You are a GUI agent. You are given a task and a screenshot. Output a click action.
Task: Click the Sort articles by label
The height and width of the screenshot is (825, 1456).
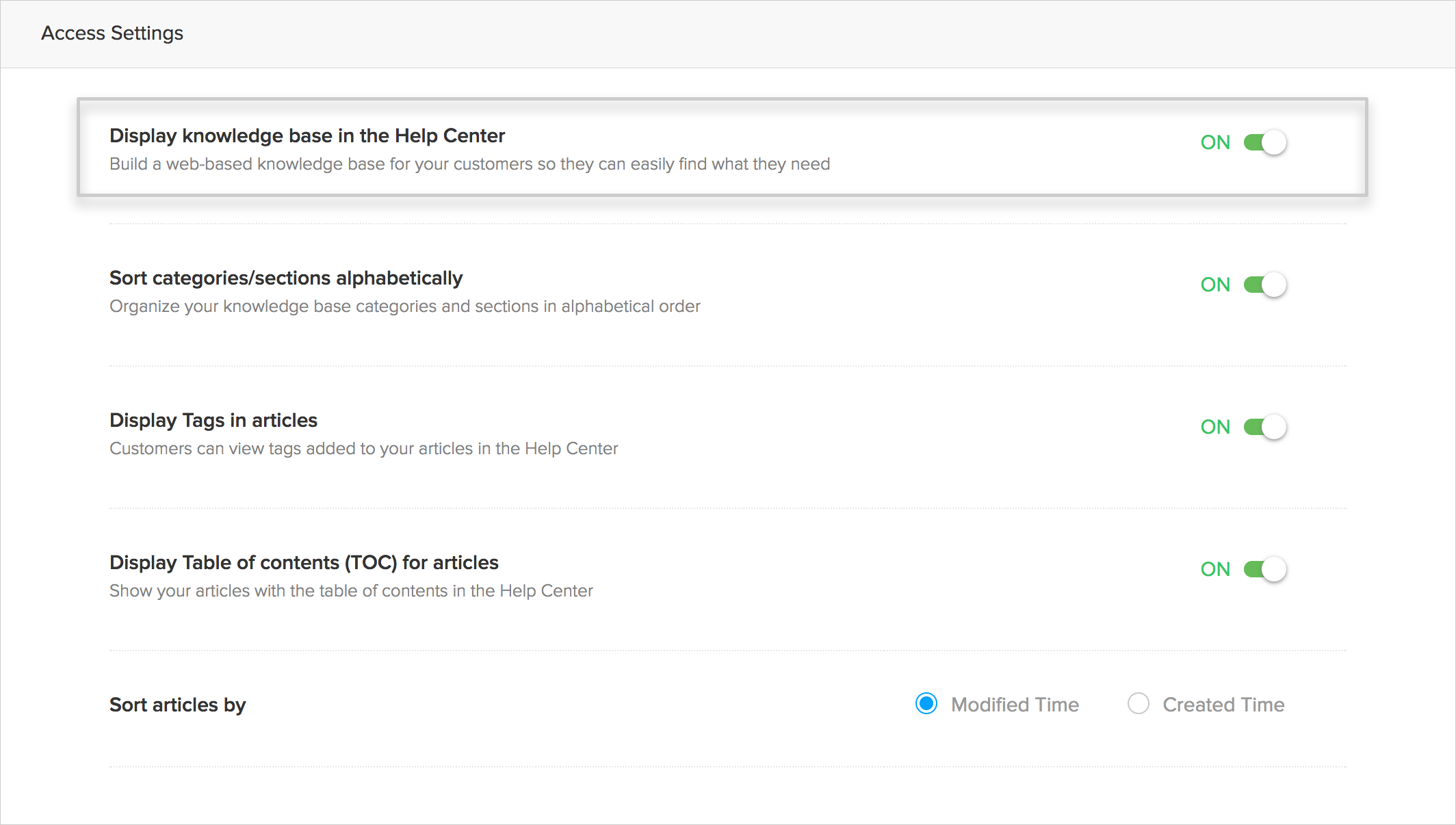[177, 705]
